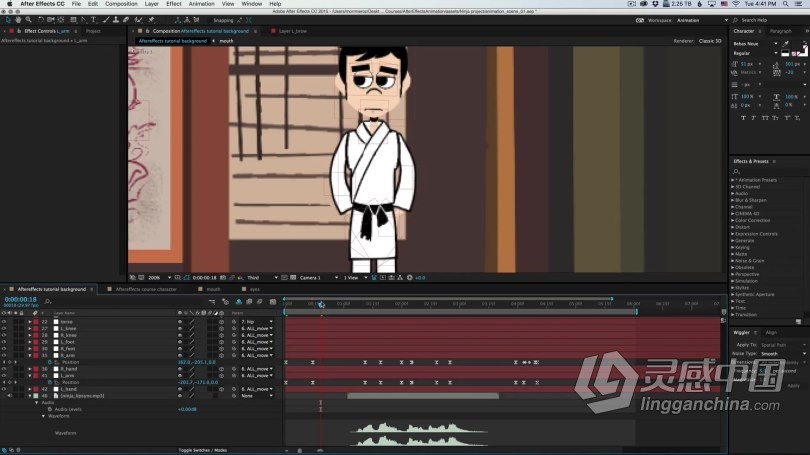Click the Wi-Fi icon in menu bar
810x455 pixels.
(x=736, y=4)
